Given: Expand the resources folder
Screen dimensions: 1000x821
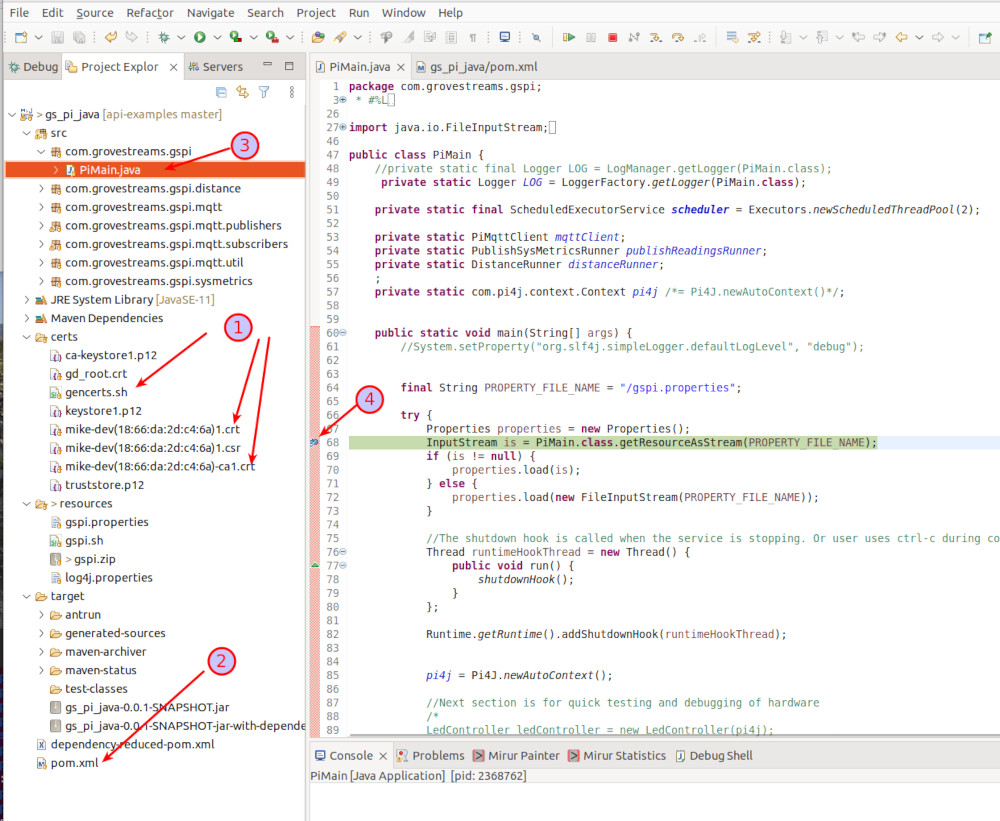Looking at the screenshot, I should click(x=26, y=503).
